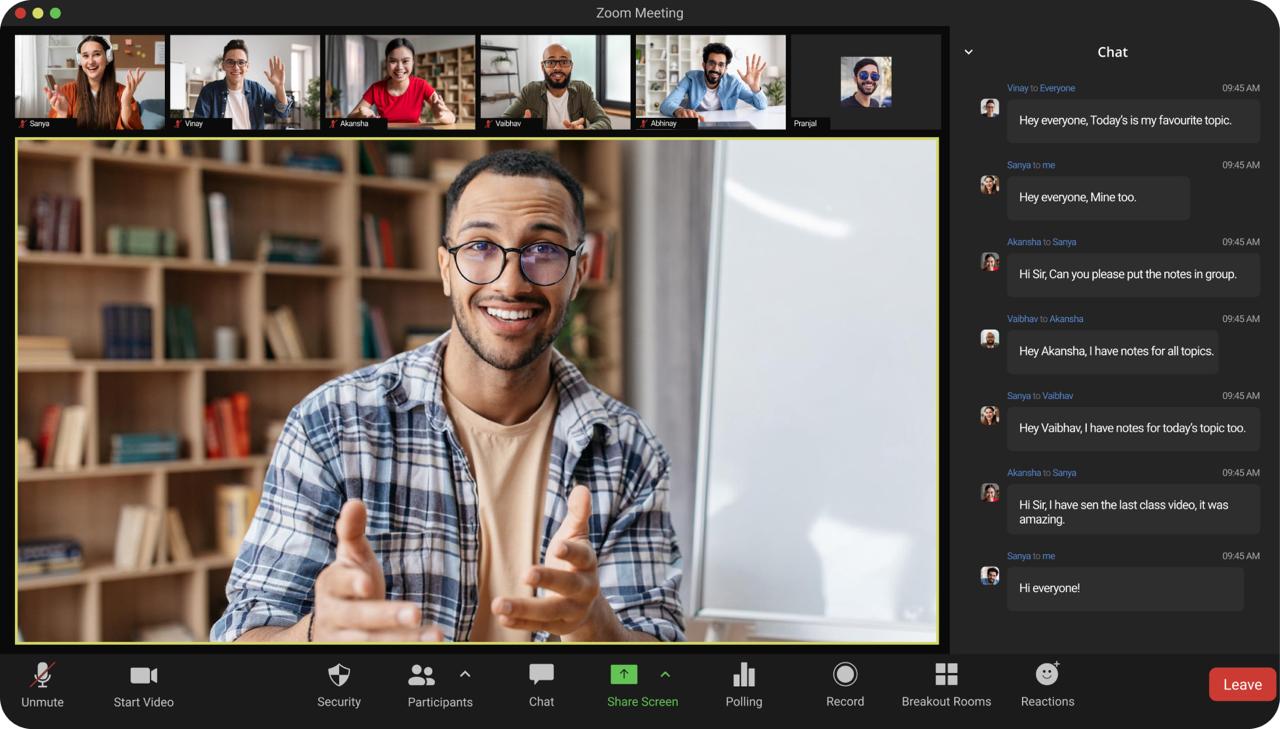Click the Chat panel title
Screen dimensions: 1280x729
(x=1112, y=52)
